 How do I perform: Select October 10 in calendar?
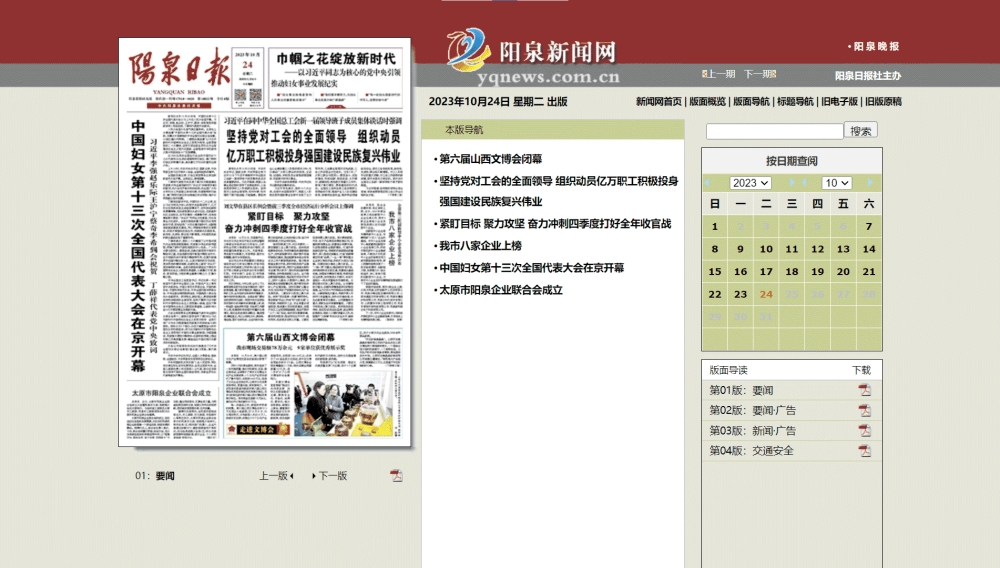click(766, 249)
